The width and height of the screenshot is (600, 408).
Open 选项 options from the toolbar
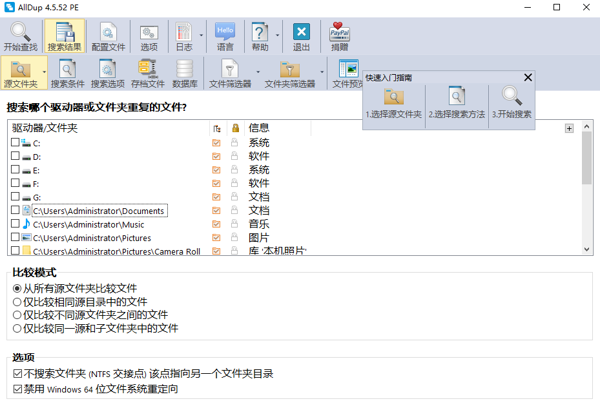tap(149, 37)
